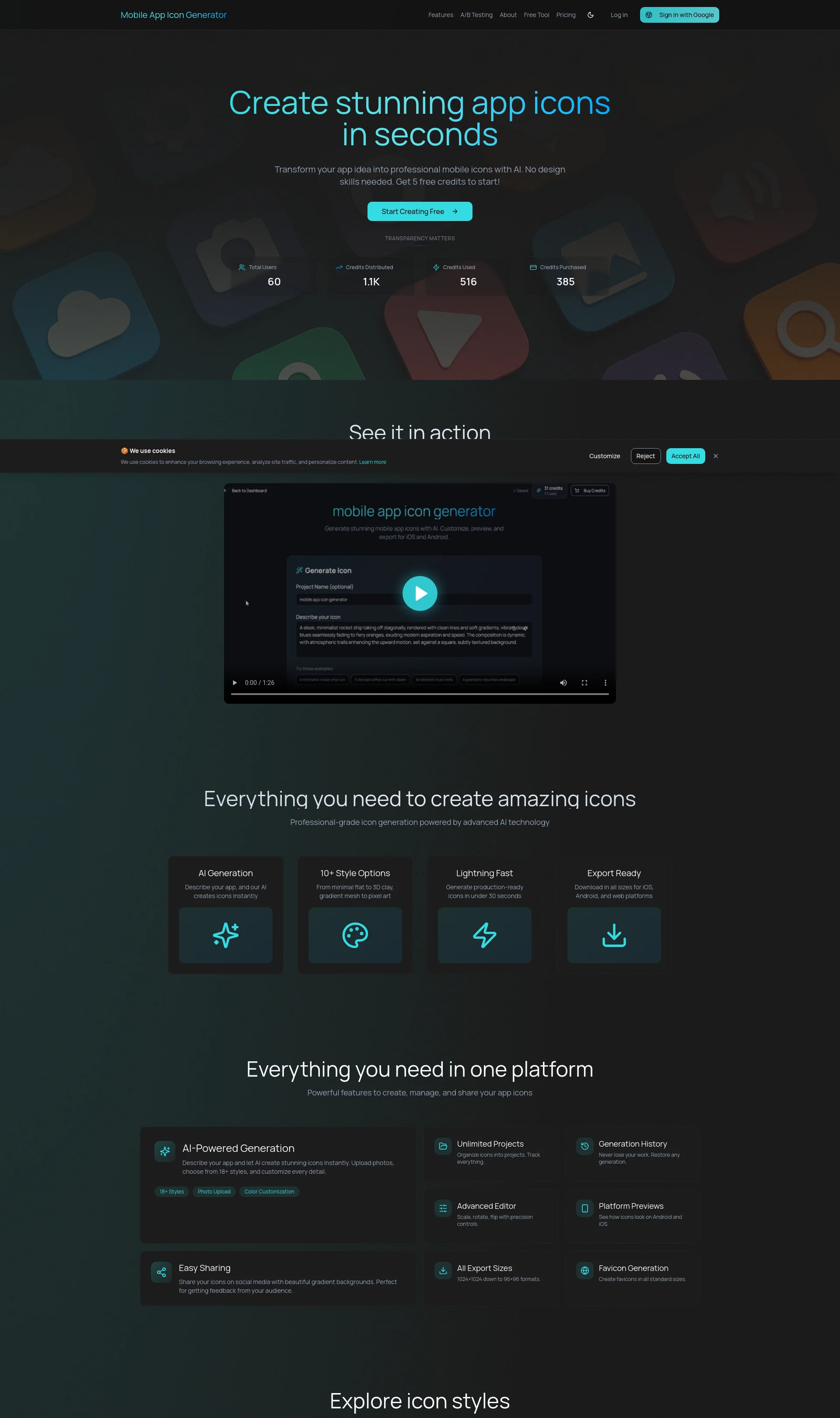The width and height of the screenshot is (840, 1418).
Task: Click the AI-Powered Generation magic wand icon
Action: click(164, 1151)
